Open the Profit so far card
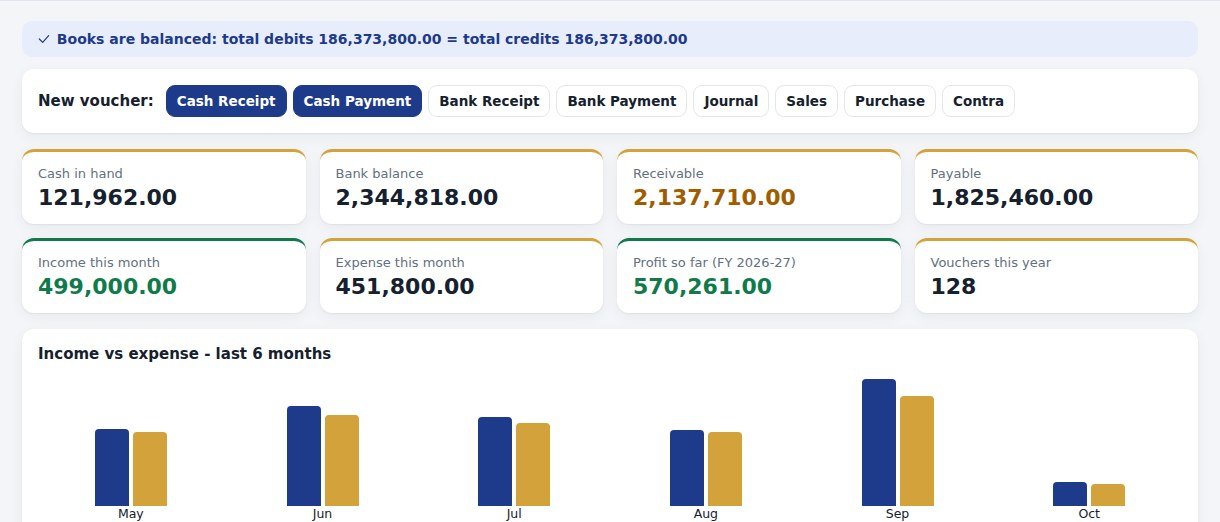 759,276
